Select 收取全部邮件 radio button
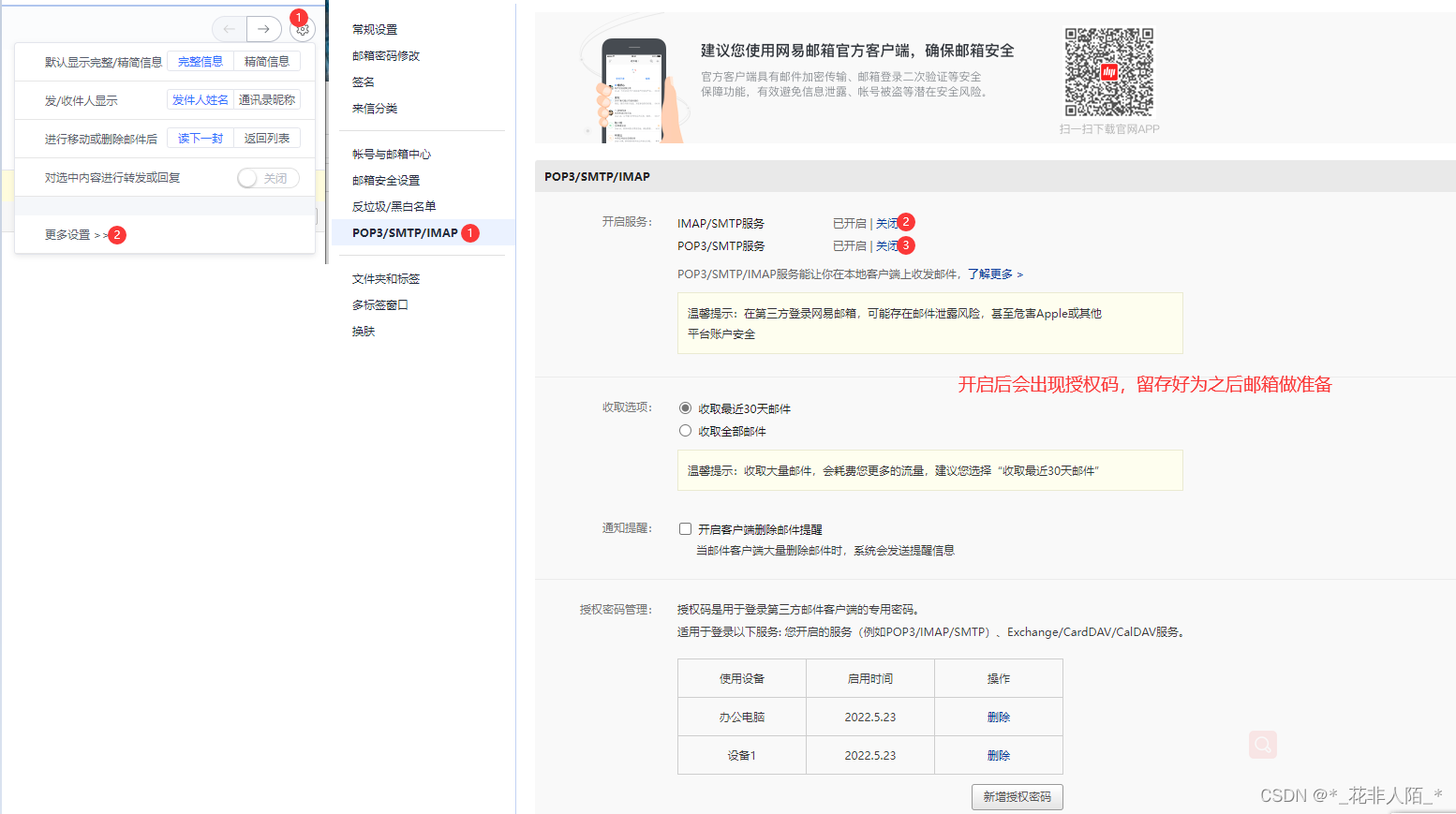 685,431
